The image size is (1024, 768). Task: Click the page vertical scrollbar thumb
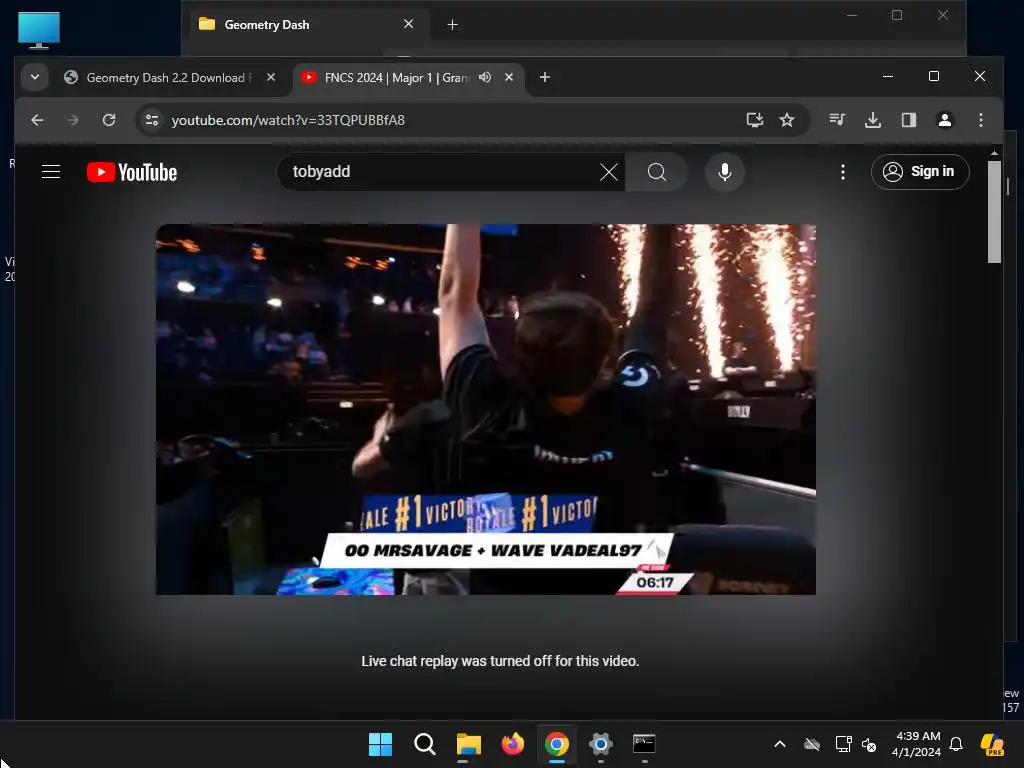tap(994, 212)
